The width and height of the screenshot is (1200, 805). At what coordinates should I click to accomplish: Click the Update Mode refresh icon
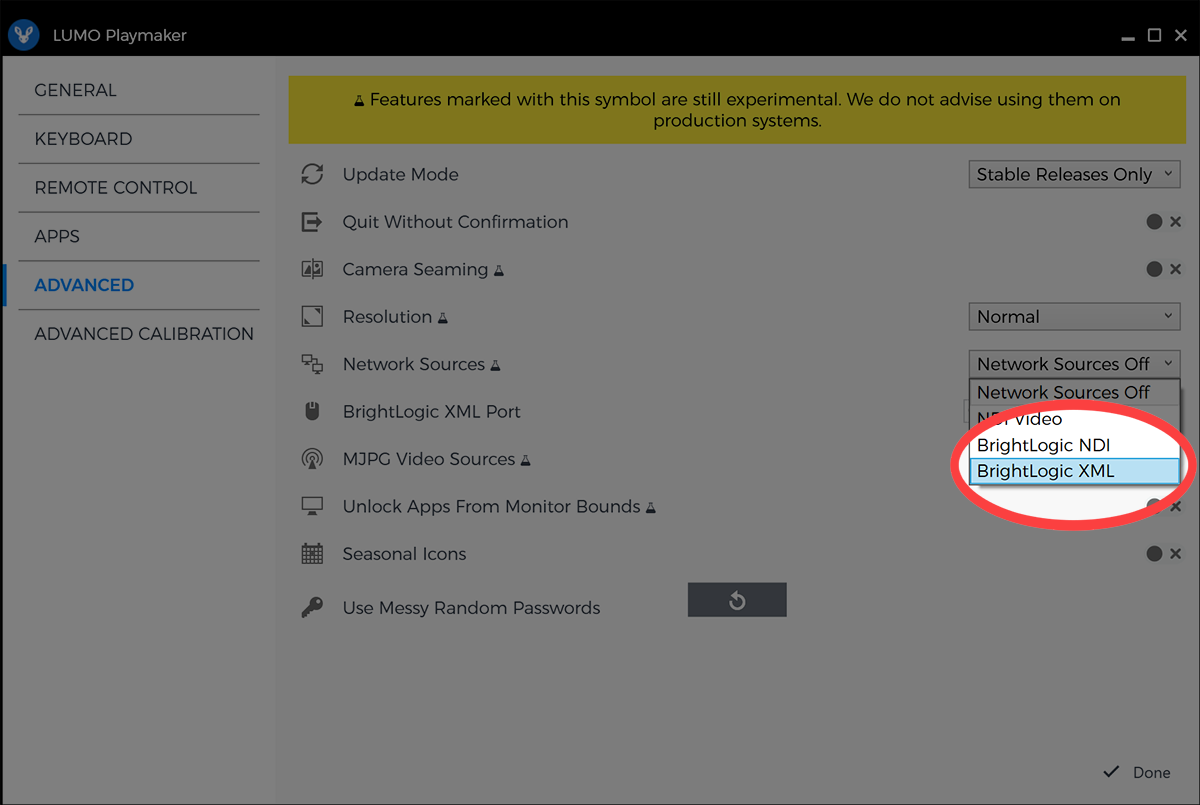point(312,174)
